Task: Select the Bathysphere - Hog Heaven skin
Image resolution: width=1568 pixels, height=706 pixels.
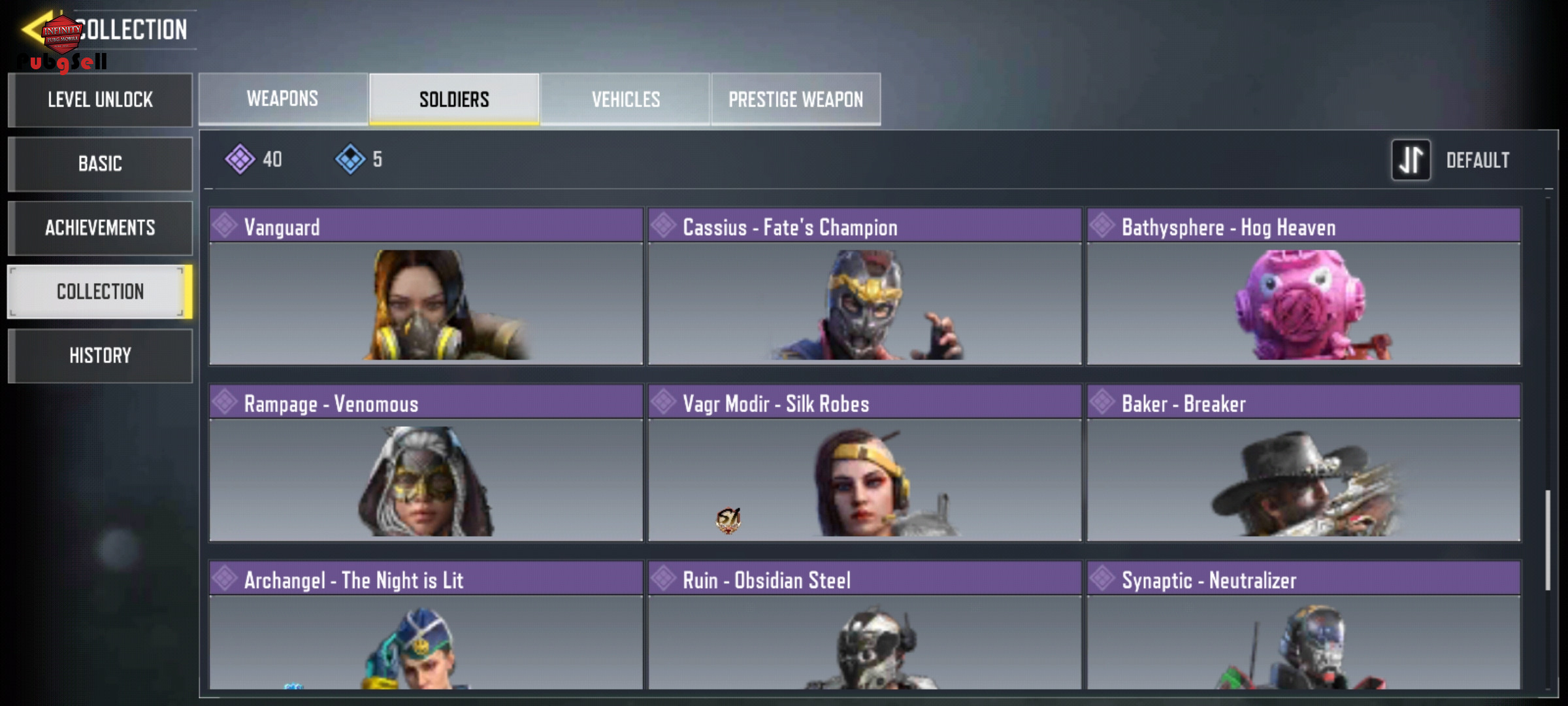Action: coord(1303,286)
